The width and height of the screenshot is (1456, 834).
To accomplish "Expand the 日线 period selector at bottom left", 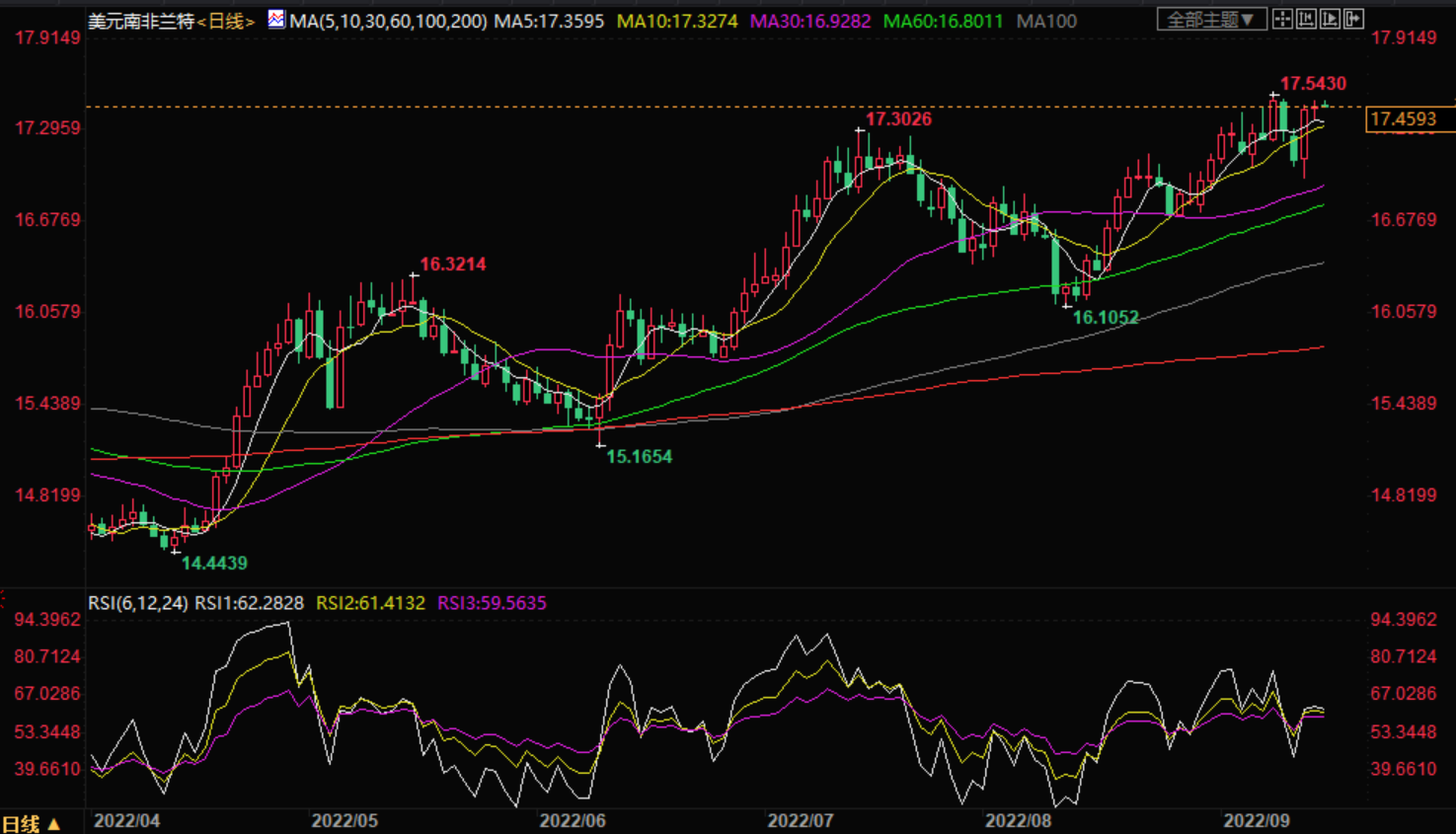I will click(x=31, y=823).
